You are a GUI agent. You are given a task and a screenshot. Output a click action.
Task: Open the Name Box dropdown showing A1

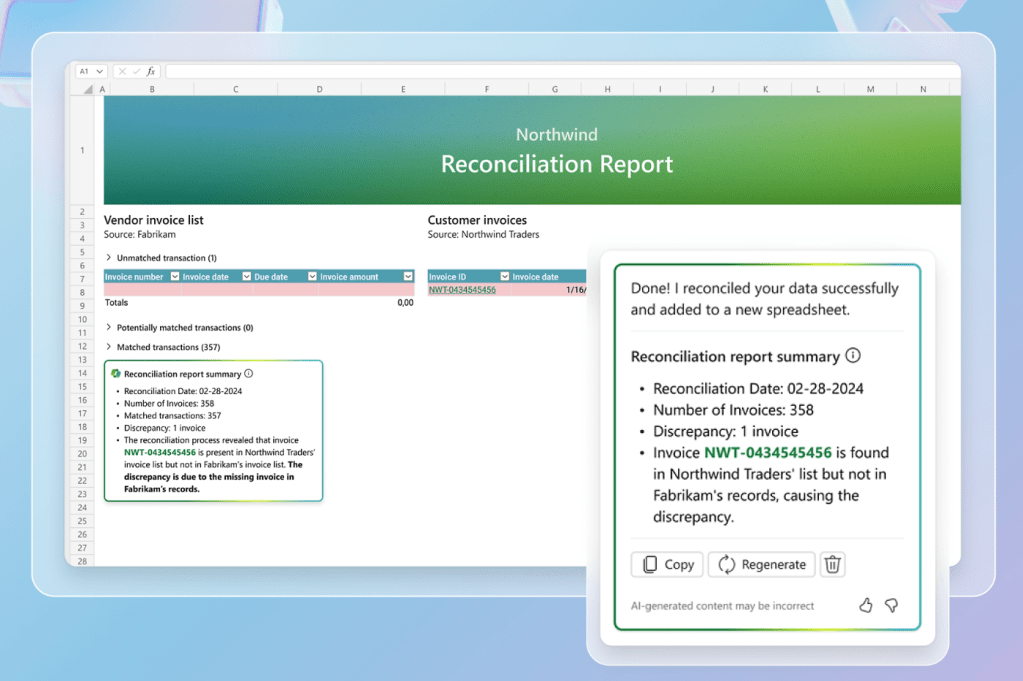(x=99, y=72)
